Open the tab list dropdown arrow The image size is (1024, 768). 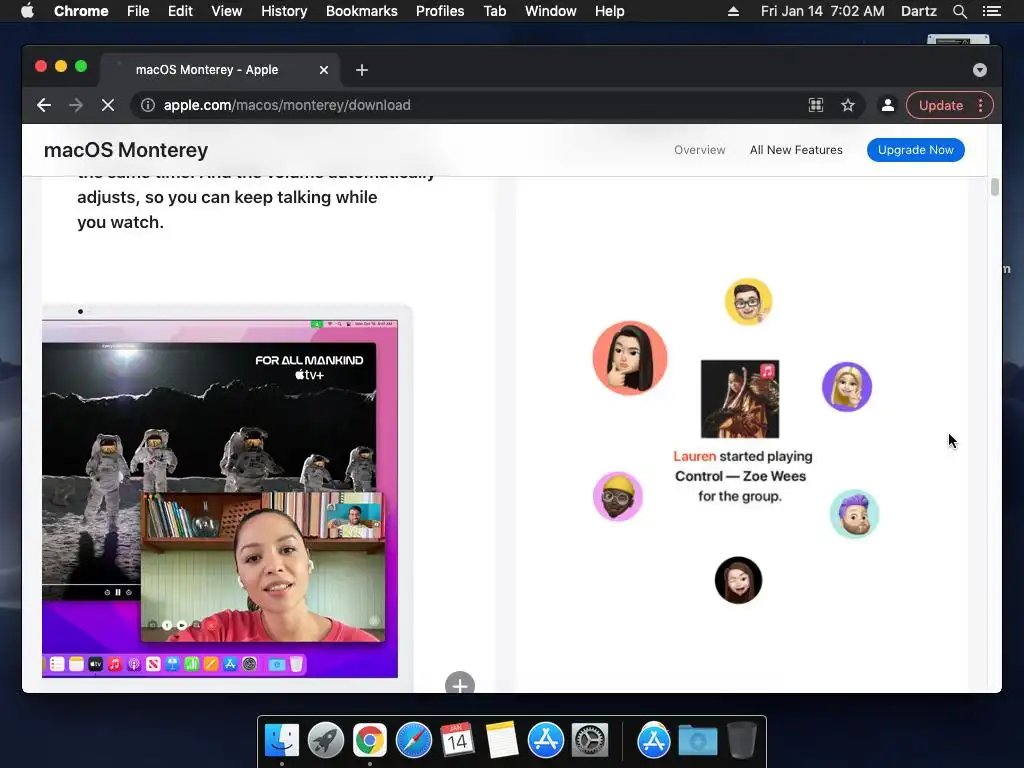980,70
